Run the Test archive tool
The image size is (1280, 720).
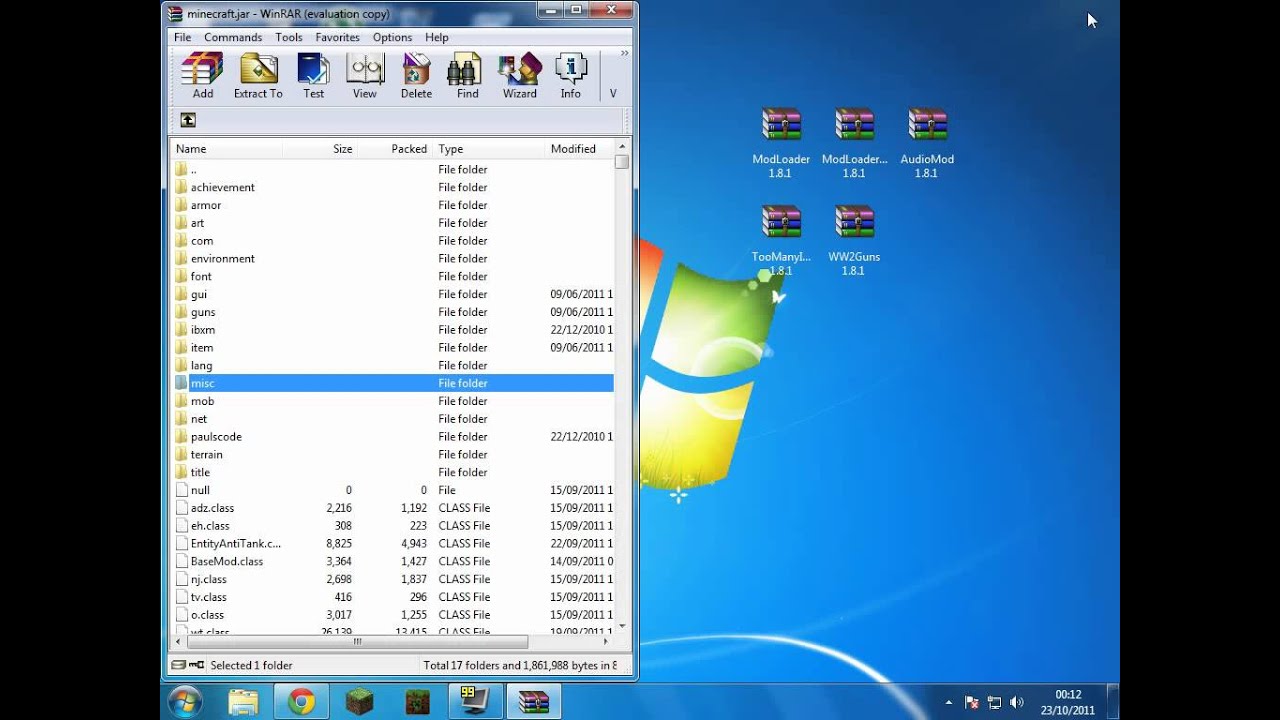[x=314, y=76]
